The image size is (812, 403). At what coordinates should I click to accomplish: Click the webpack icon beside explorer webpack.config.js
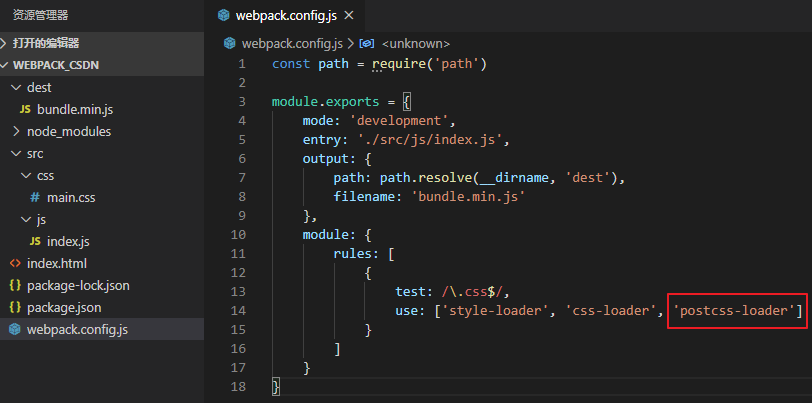click(15, 329)
